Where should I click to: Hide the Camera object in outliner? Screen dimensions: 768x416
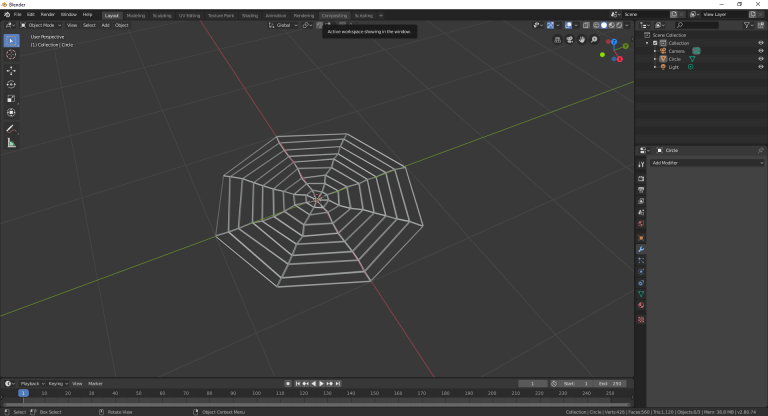(x=760, y=51)
